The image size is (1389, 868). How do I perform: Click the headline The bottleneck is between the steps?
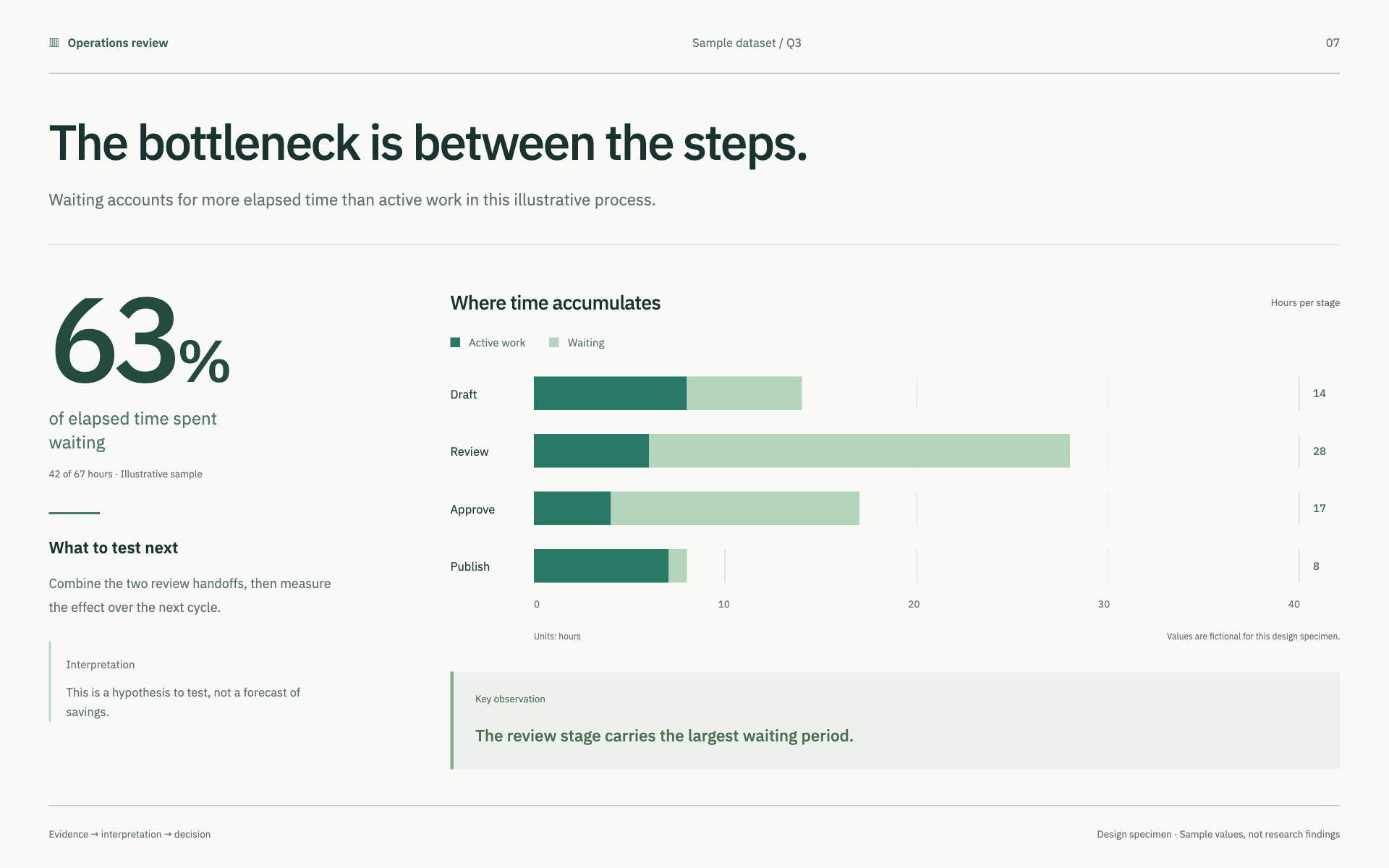point(428,143)
